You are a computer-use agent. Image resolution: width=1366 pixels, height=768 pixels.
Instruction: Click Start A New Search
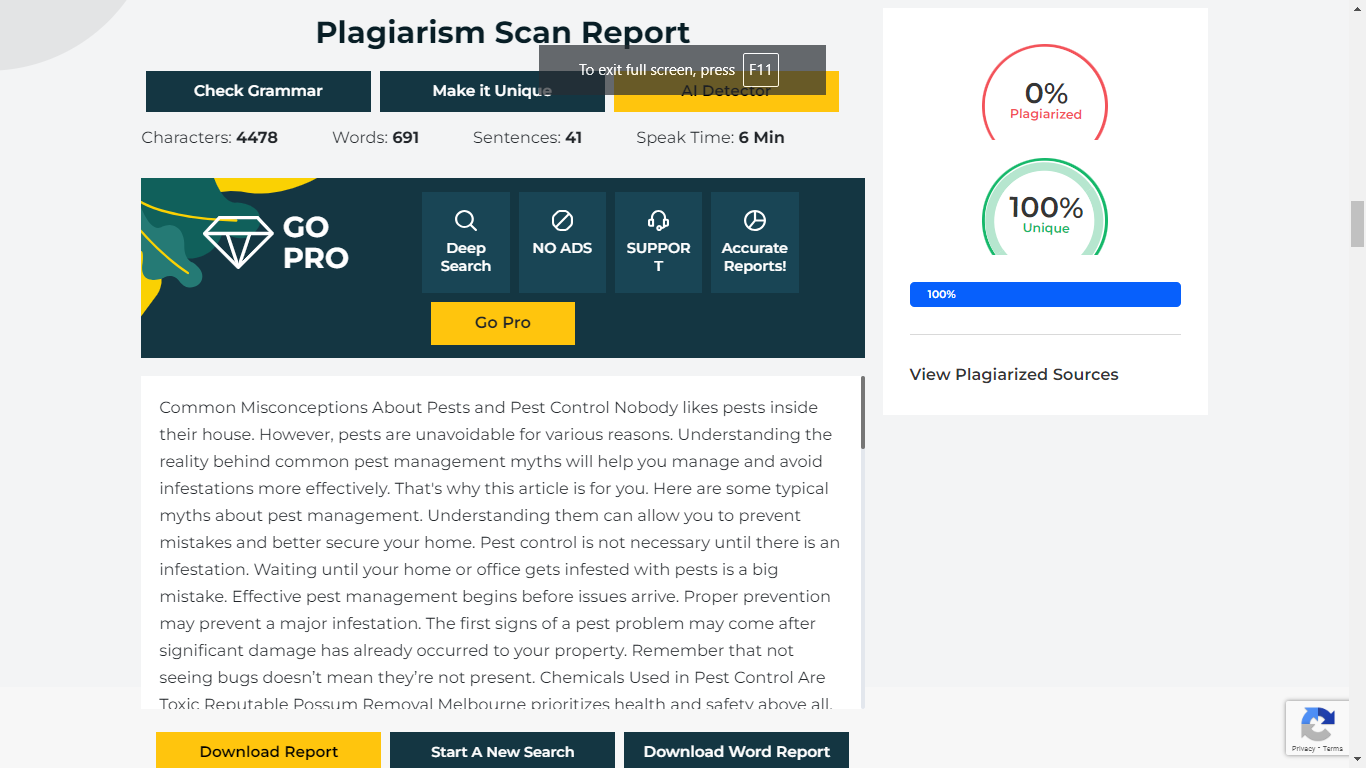click(503, 751)
